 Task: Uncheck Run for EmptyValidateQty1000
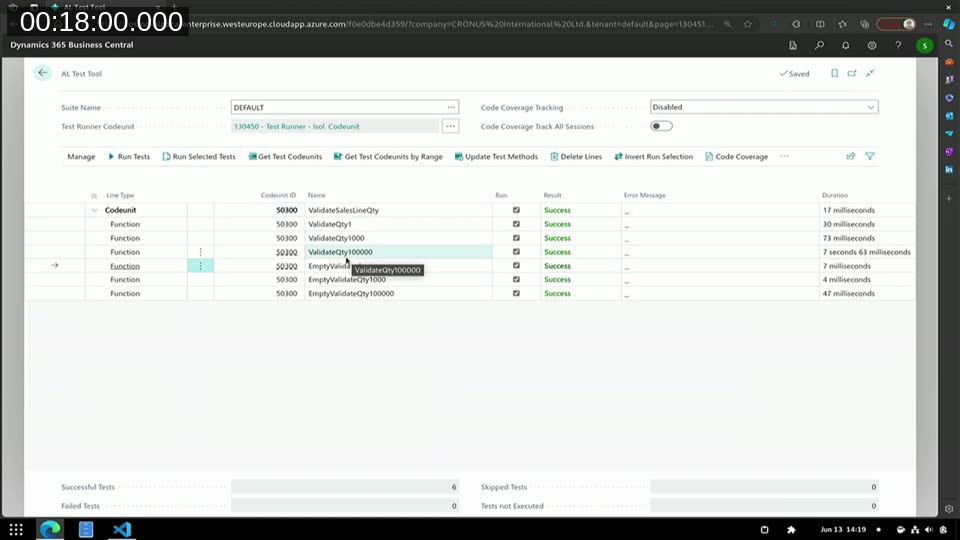516,279
